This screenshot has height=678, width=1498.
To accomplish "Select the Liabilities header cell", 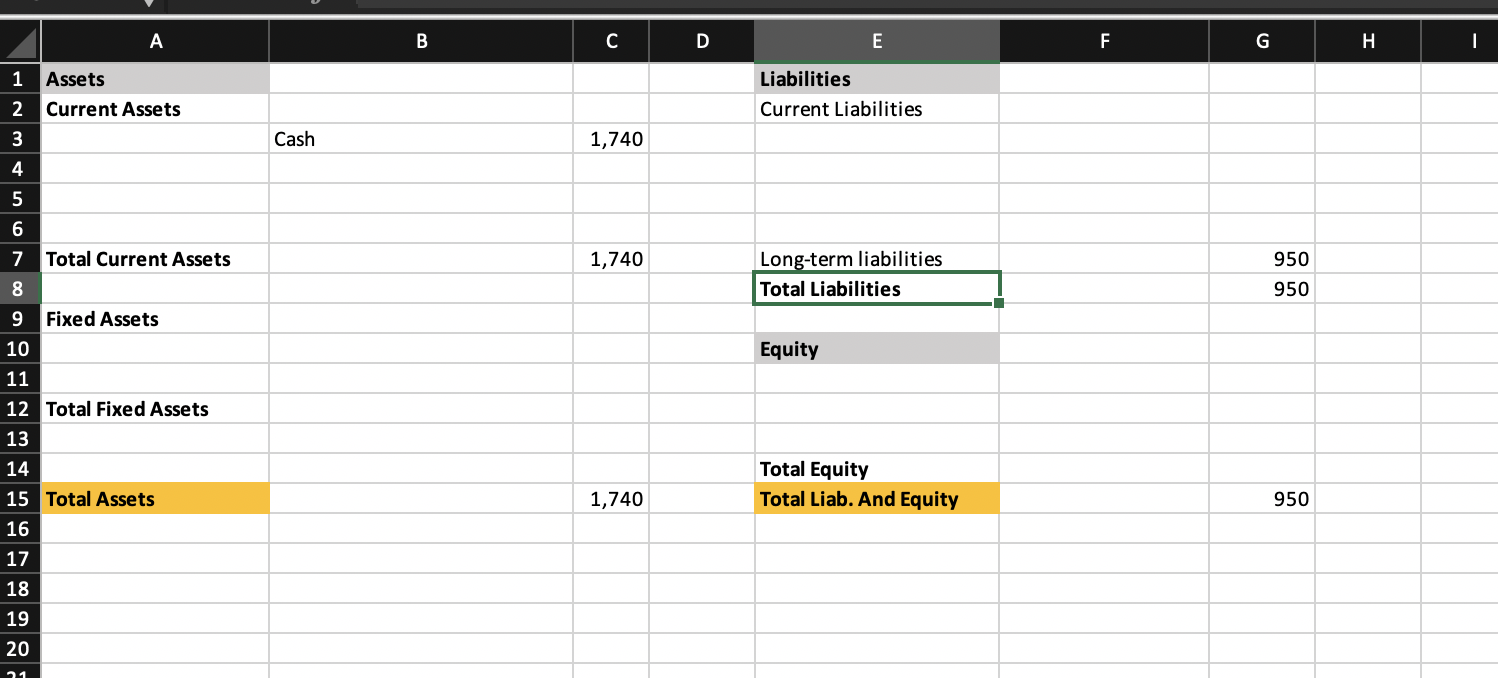I will pyautogui.click(x=876, y=79).
